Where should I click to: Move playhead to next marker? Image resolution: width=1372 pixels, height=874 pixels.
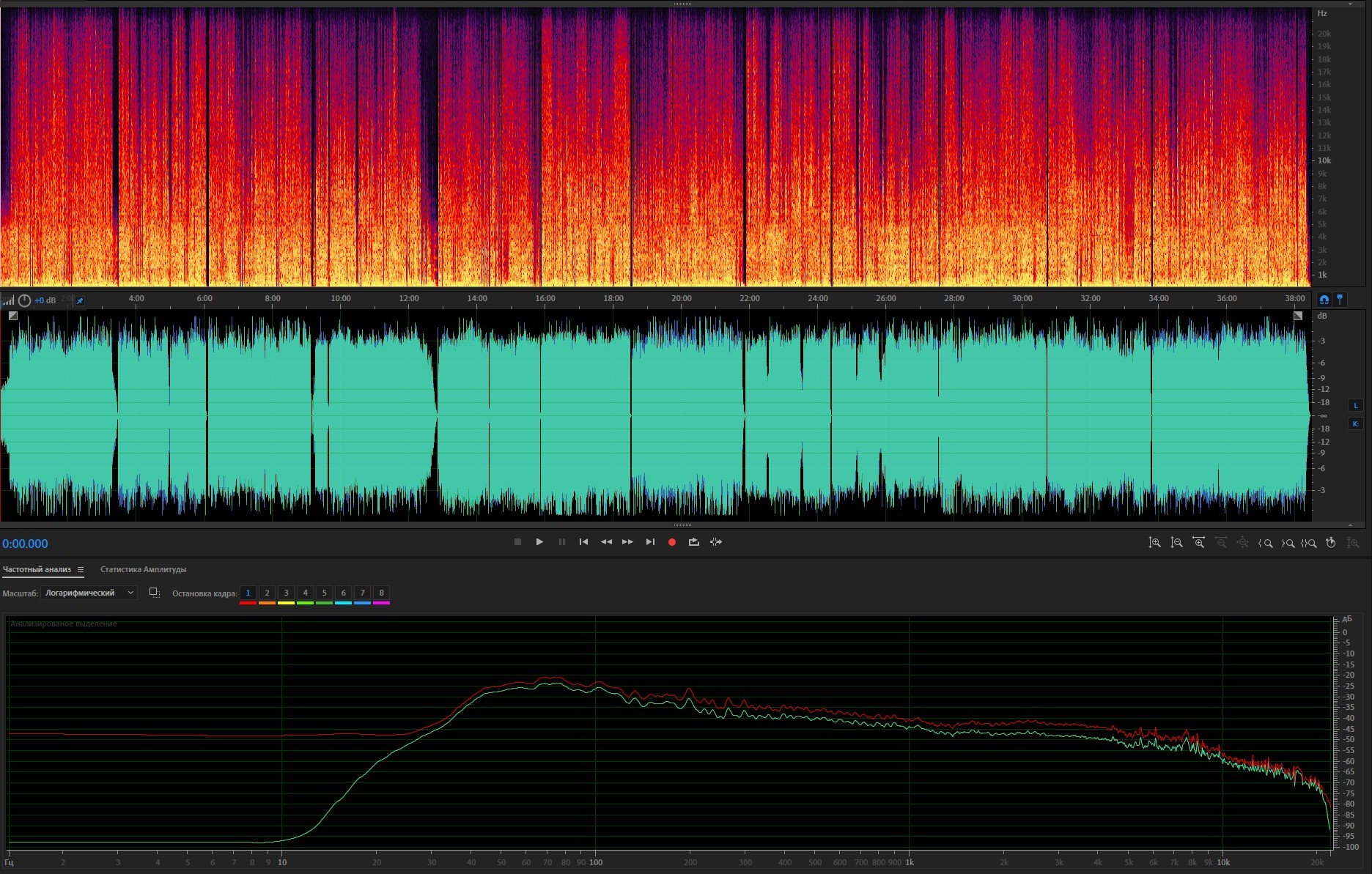650,542
